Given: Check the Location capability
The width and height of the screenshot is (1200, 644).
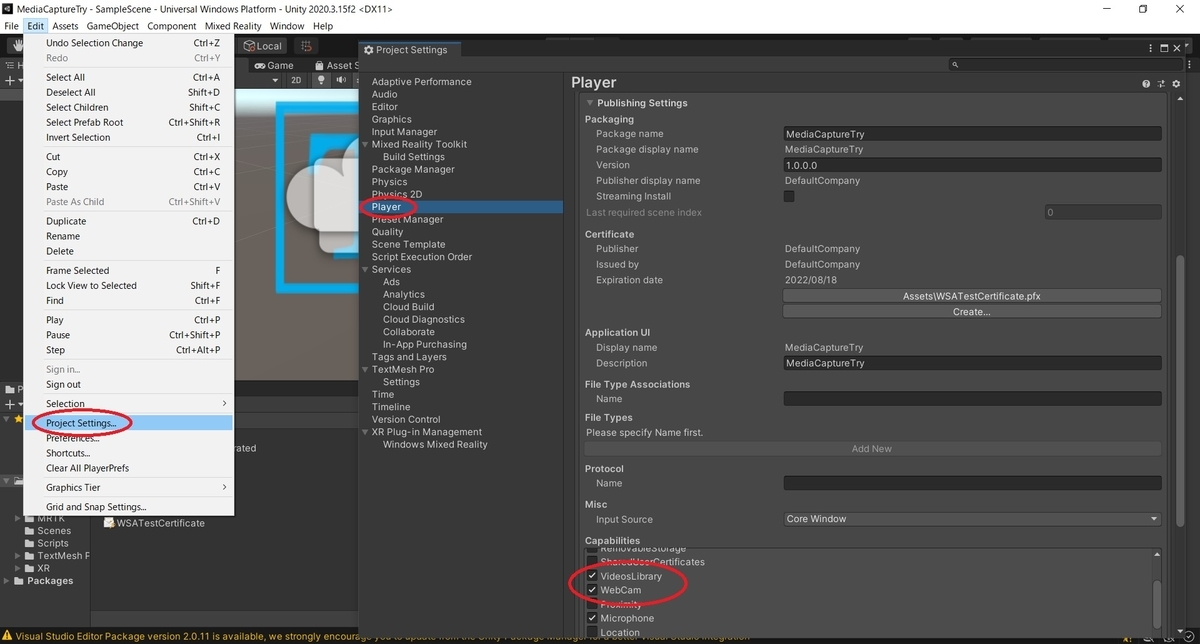Looking at the screenshot, I should (592, 632).
